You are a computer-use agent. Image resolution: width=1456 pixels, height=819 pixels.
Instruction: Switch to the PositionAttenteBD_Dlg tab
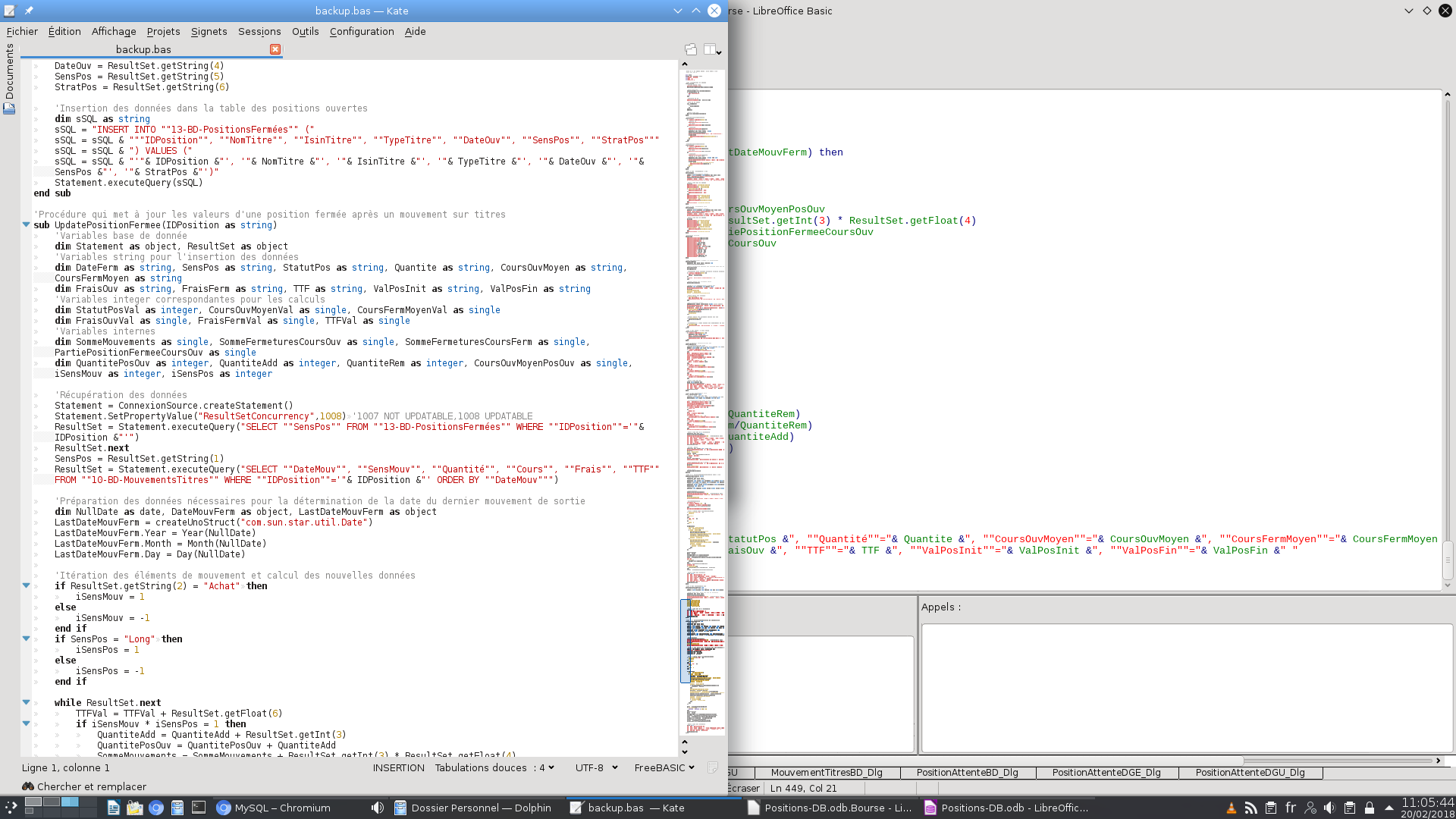click(x=967, y=772)
